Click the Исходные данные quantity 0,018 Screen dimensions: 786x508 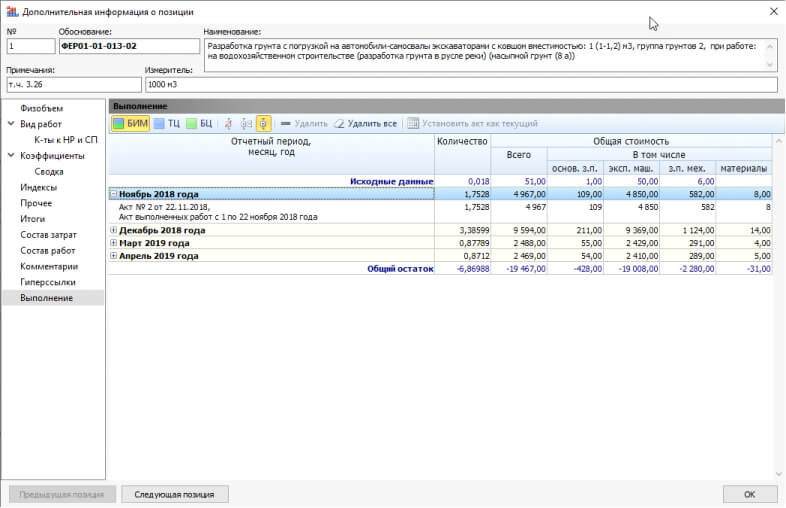pyautogui.click(x=462, y=181)
